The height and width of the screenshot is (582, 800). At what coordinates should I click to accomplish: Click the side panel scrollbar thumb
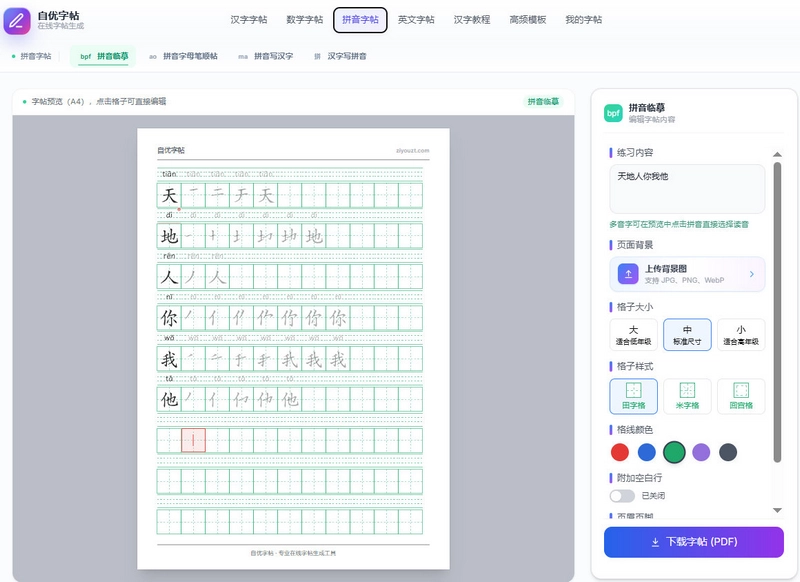pos(777,312)
